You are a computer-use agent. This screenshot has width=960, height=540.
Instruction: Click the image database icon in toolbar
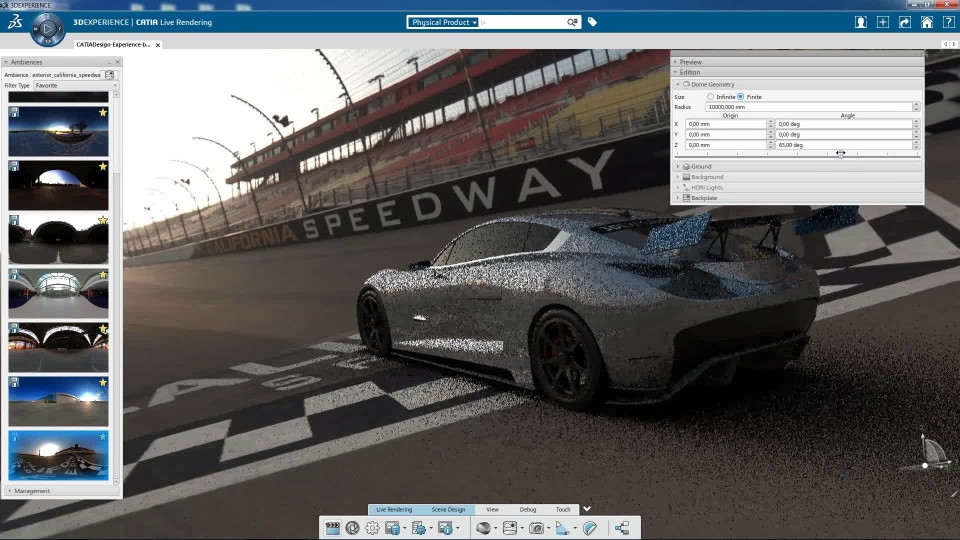pyautogui.click(x=392, y=528)
